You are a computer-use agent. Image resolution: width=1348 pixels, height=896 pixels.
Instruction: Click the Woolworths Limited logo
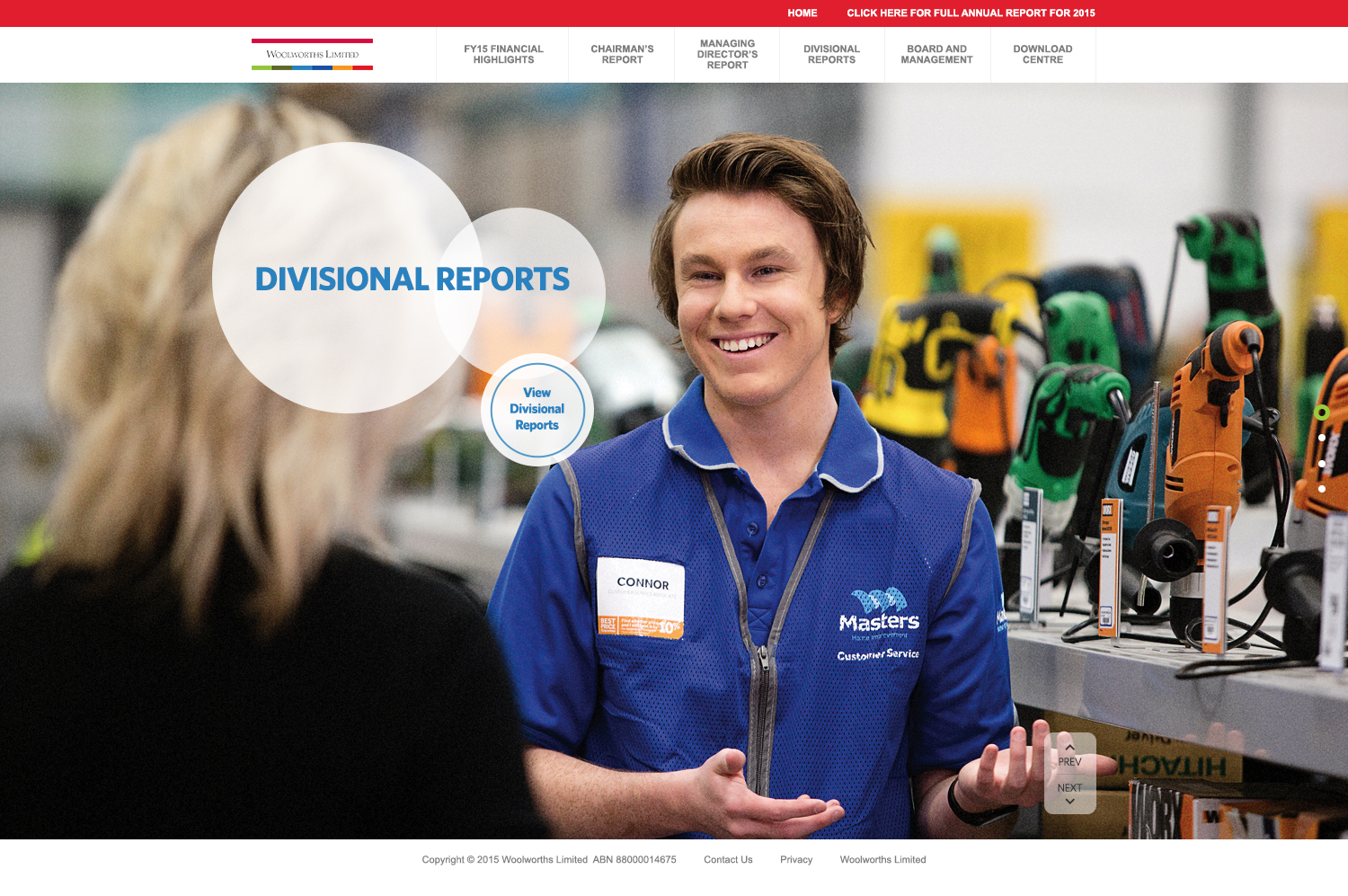312,54
